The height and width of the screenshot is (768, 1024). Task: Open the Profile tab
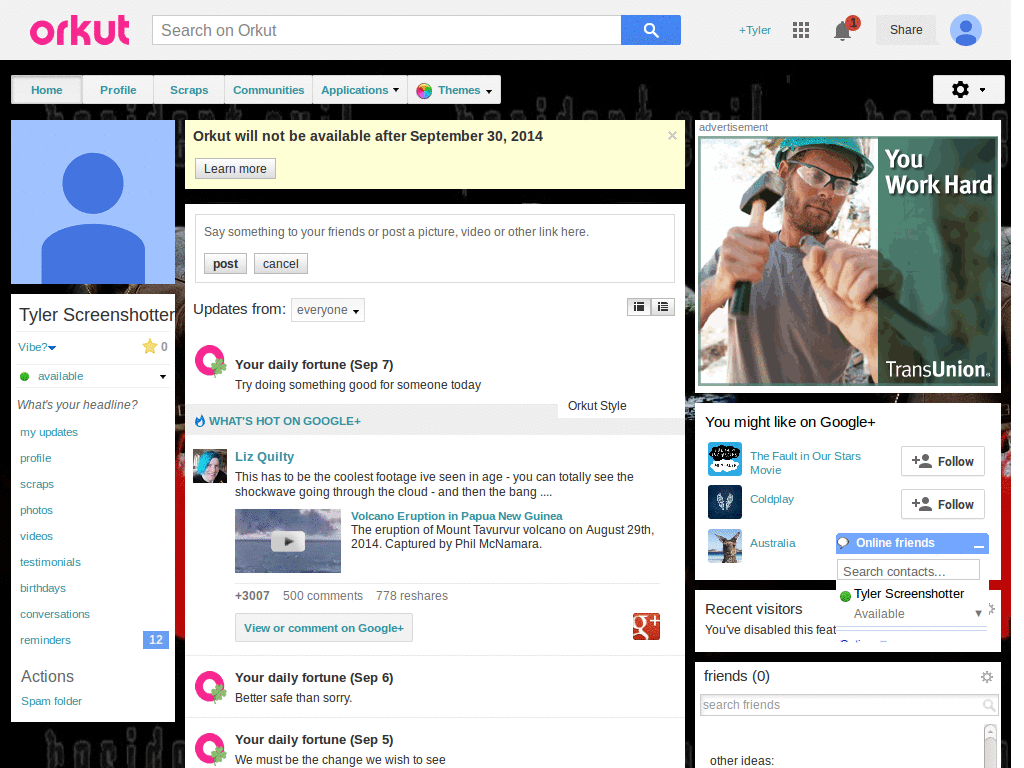[x=118, y=90]
